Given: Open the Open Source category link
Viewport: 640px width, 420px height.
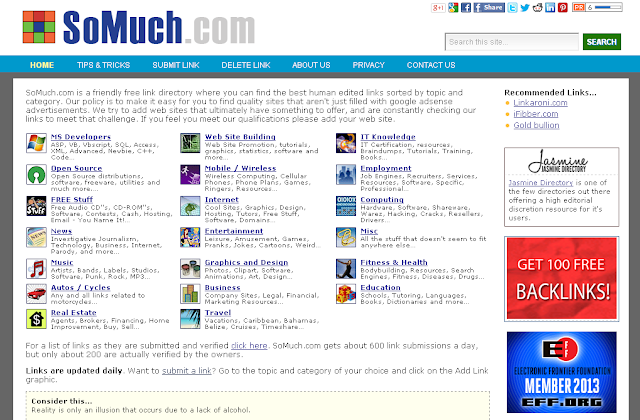Looking at the screenshot, I should tap(76, 168).
